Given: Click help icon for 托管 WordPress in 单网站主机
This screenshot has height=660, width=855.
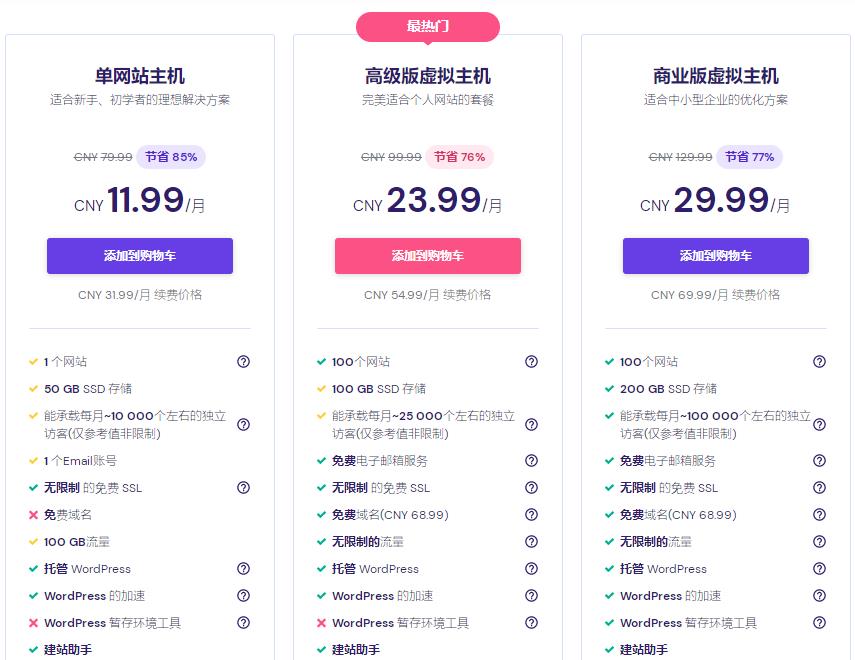Looking at the screenshot, I should pyautogui.click(x=243, y=569).
